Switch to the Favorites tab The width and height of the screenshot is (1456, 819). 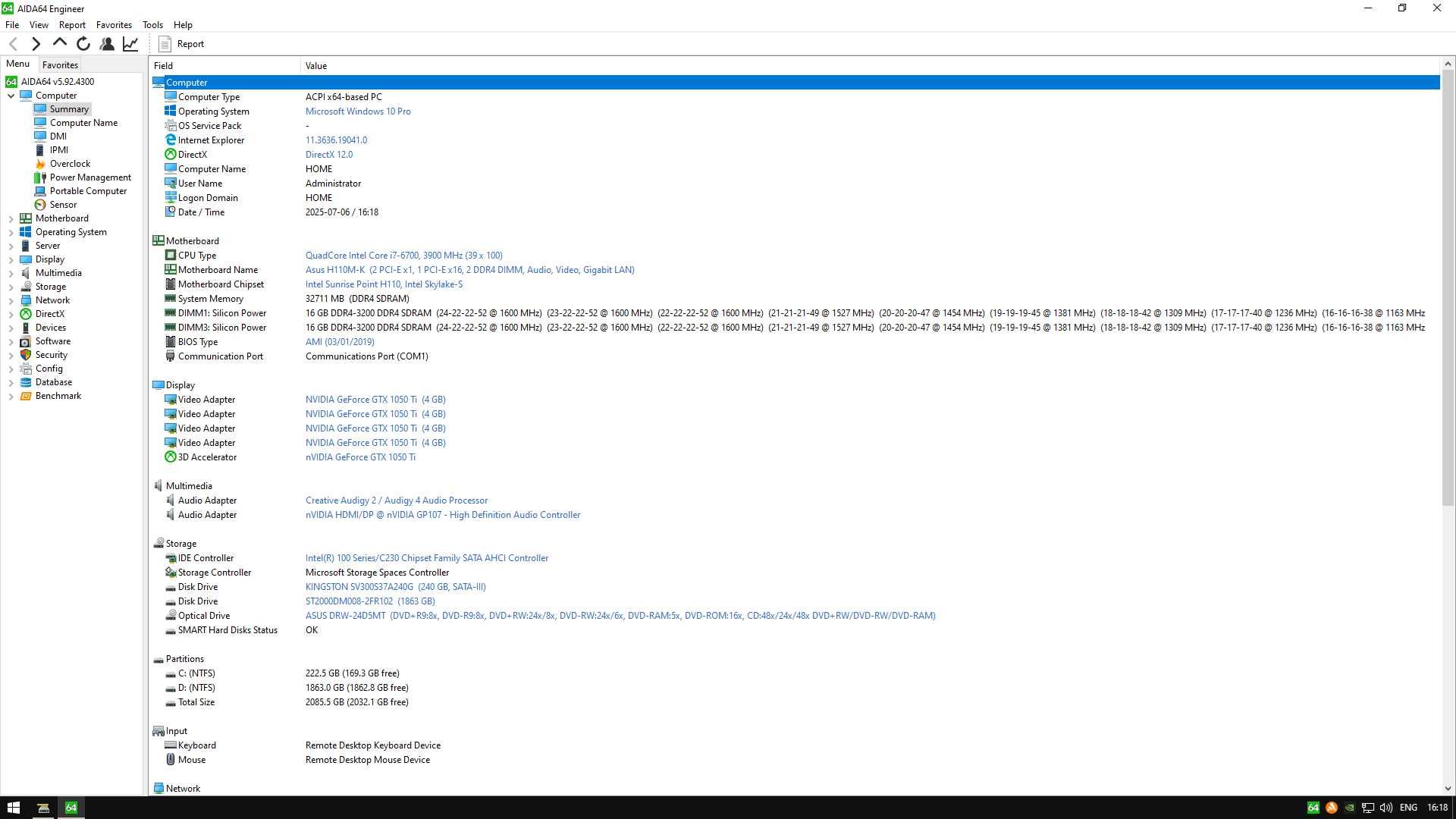point(60,65)
